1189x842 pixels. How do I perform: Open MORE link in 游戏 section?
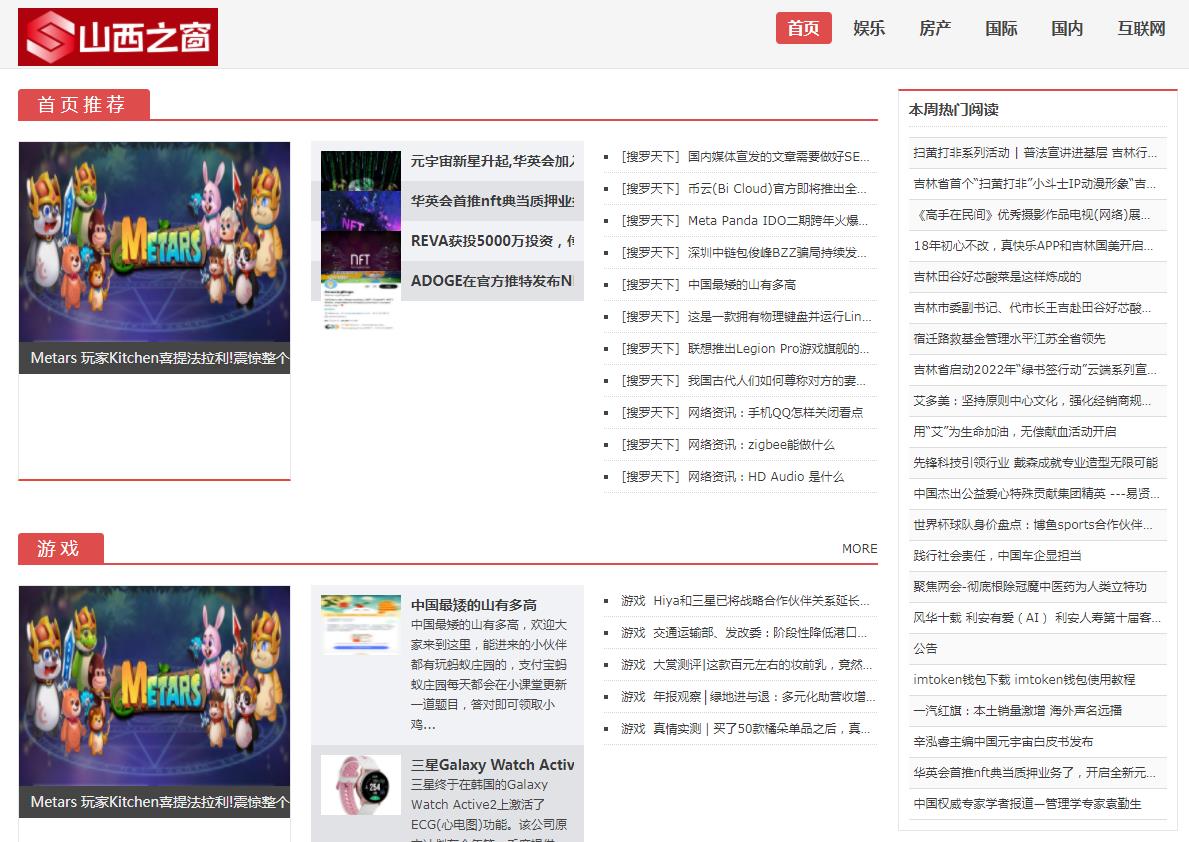tap(859, 548)
